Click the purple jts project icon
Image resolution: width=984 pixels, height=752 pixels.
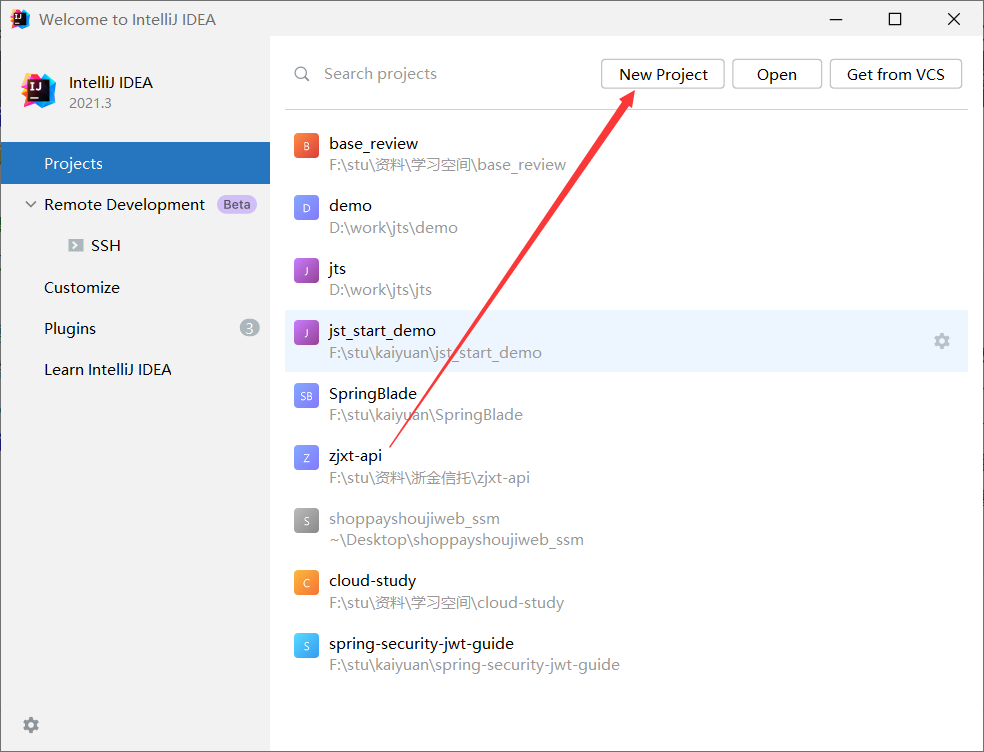tap(306, 271)
